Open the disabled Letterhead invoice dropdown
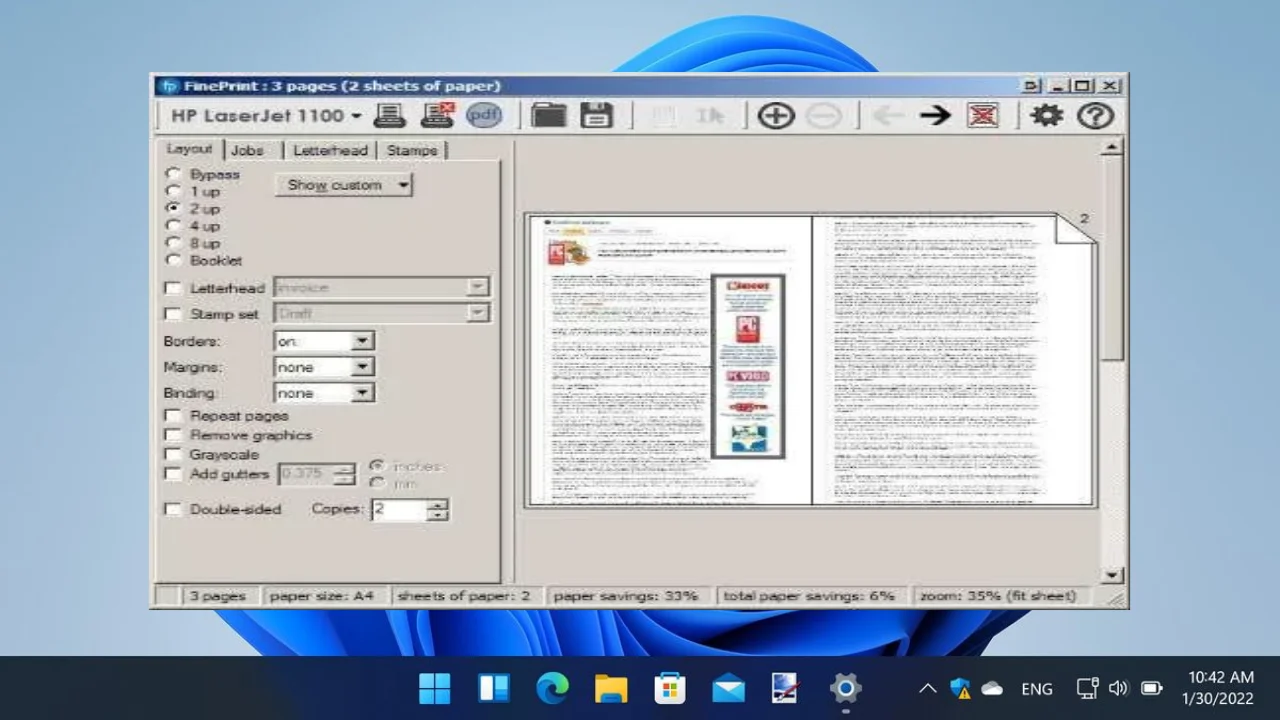 pyautogui.click(x=381, y=288)
